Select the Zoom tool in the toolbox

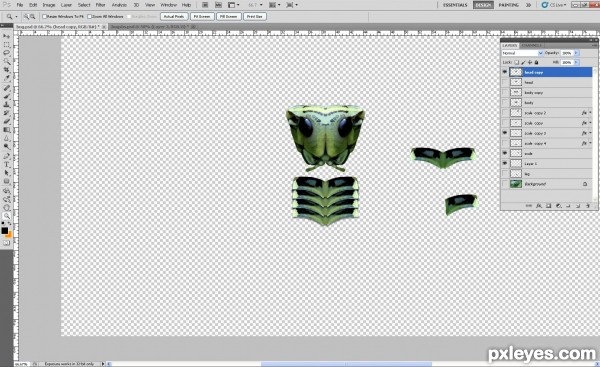(7, 216)
